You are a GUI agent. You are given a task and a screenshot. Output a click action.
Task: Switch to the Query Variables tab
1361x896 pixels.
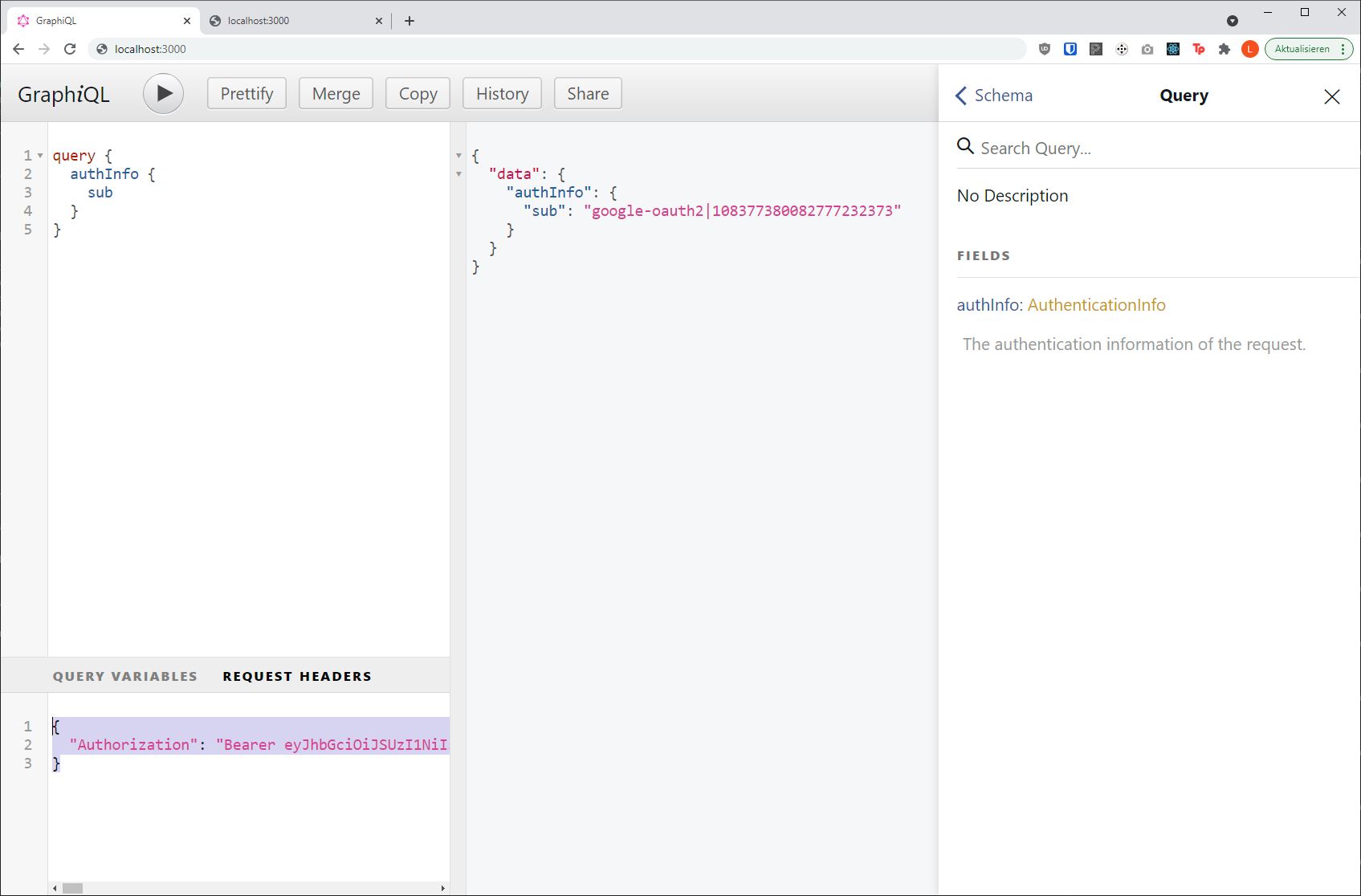coord(124,675)
